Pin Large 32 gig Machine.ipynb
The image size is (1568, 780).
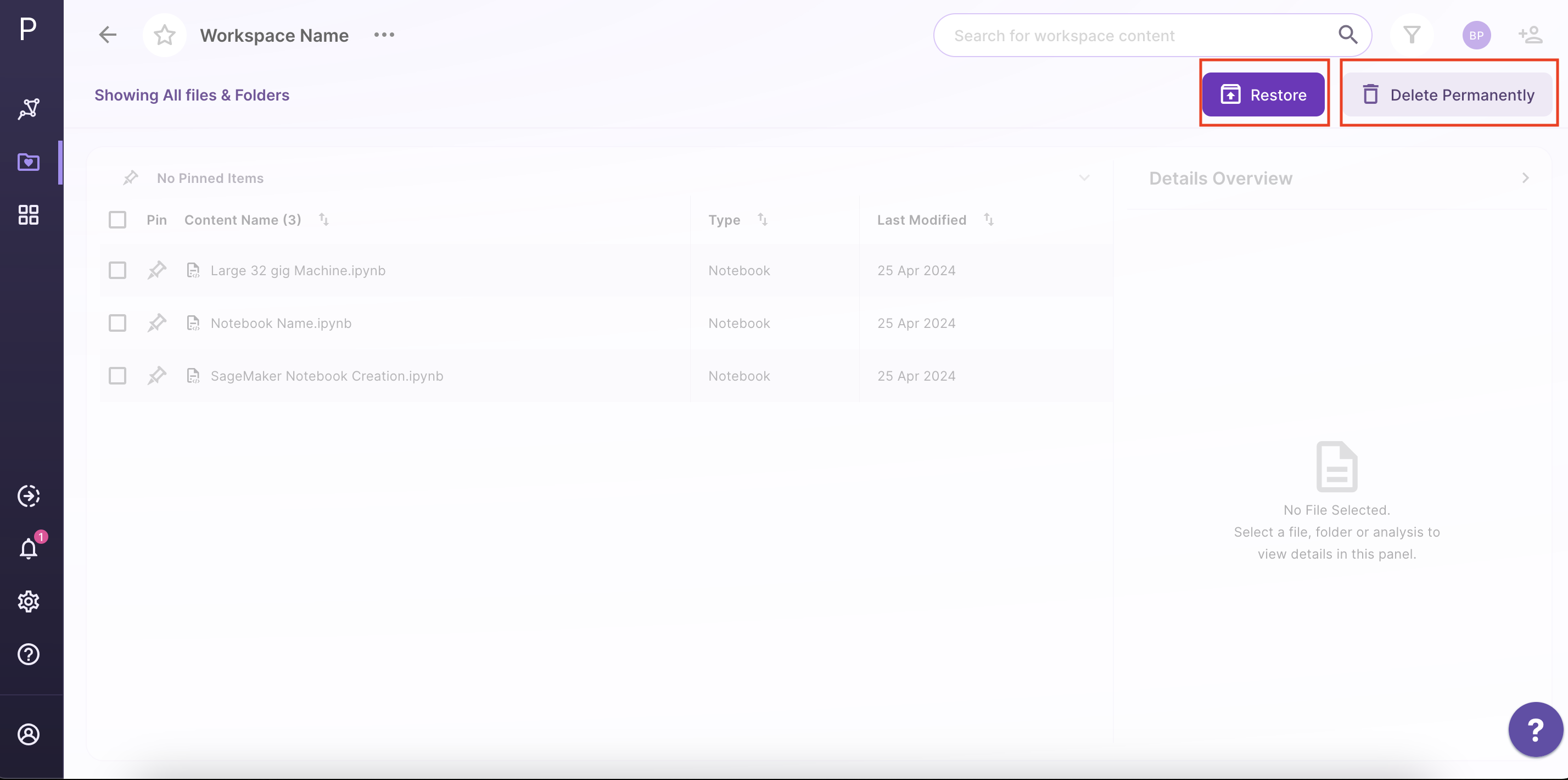tap(157, 270)
